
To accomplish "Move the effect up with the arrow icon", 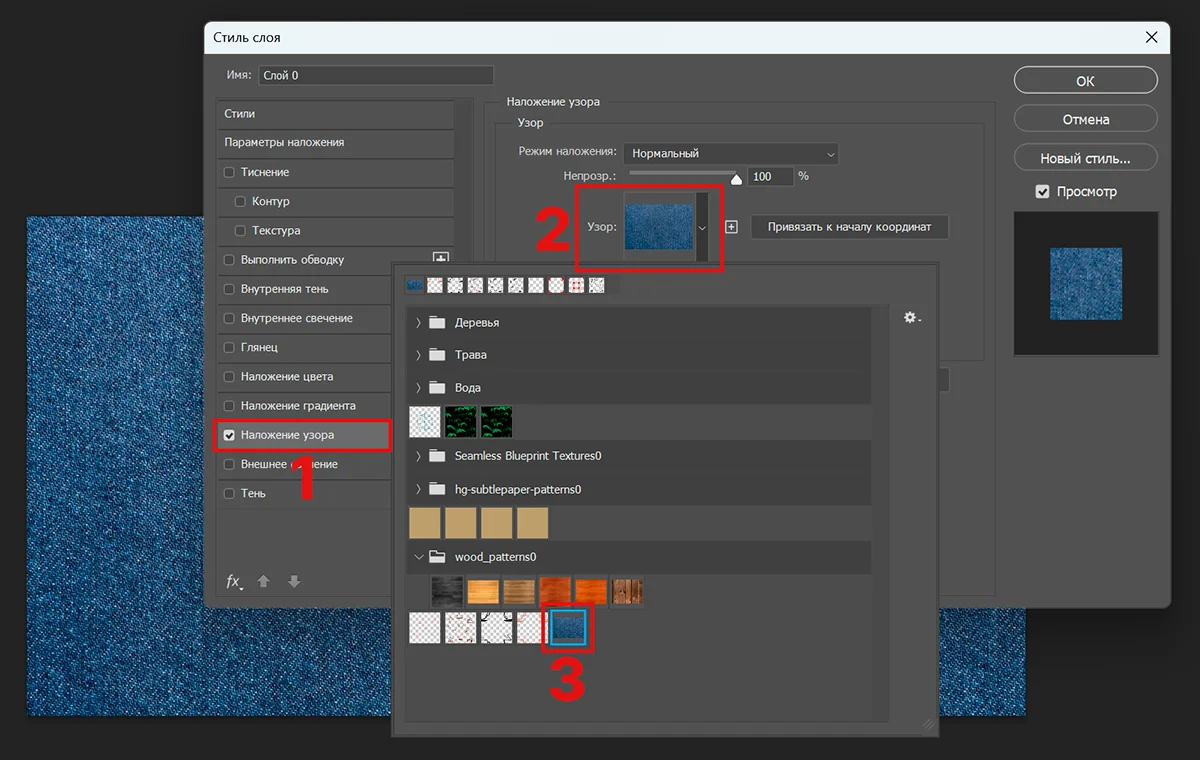I will tap(264, 581).
